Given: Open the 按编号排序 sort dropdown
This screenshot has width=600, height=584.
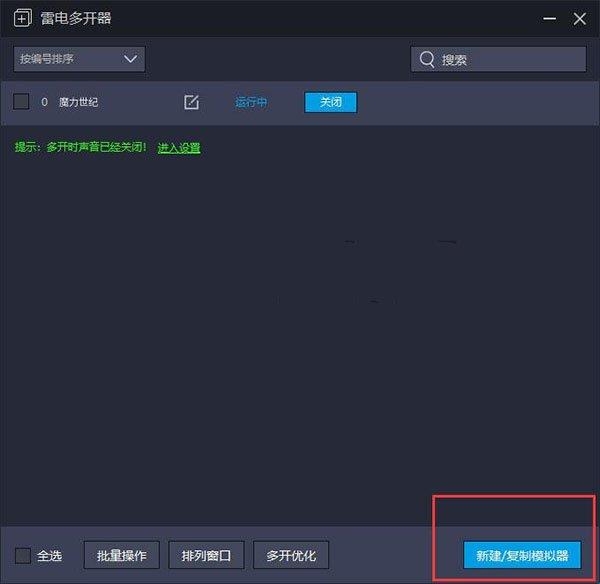Looking at the screenshot, I should [x=79, y=59].
